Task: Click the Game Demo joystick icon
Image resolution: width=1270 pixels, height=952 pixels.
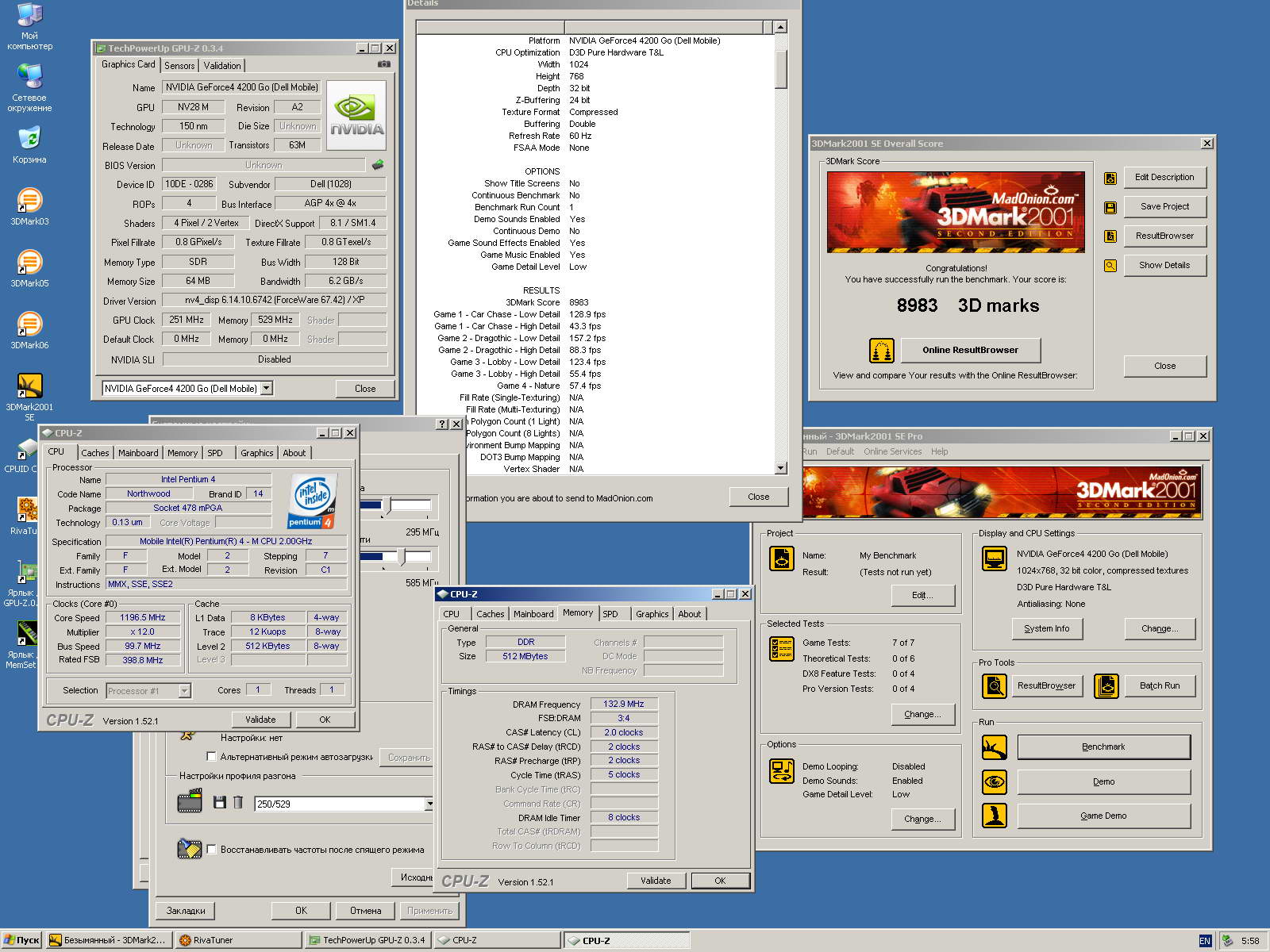Action: [x=995, y=816]
